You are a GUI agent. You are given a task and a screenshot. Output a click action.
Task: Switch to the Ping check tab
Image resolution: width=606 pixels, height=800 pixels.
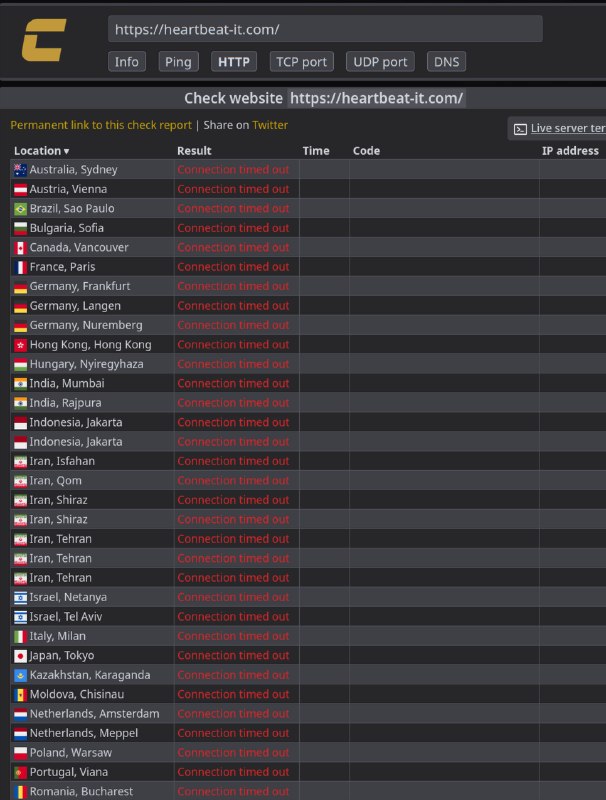178,62
